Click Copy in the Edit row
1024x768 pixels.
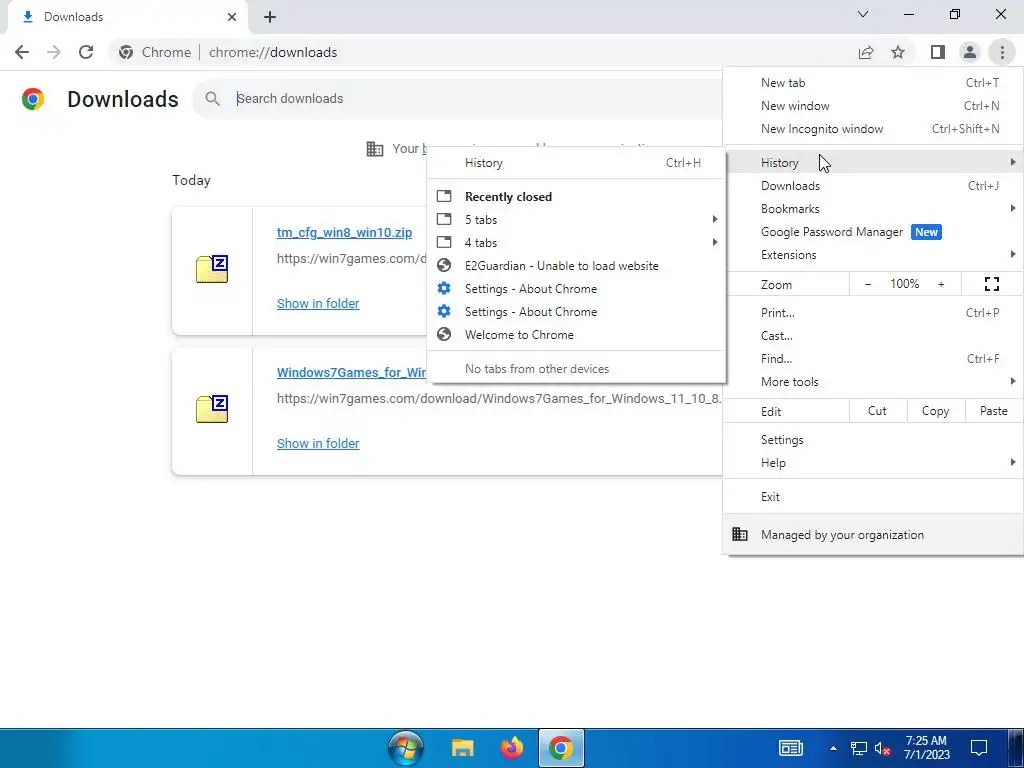coord(935,411)
